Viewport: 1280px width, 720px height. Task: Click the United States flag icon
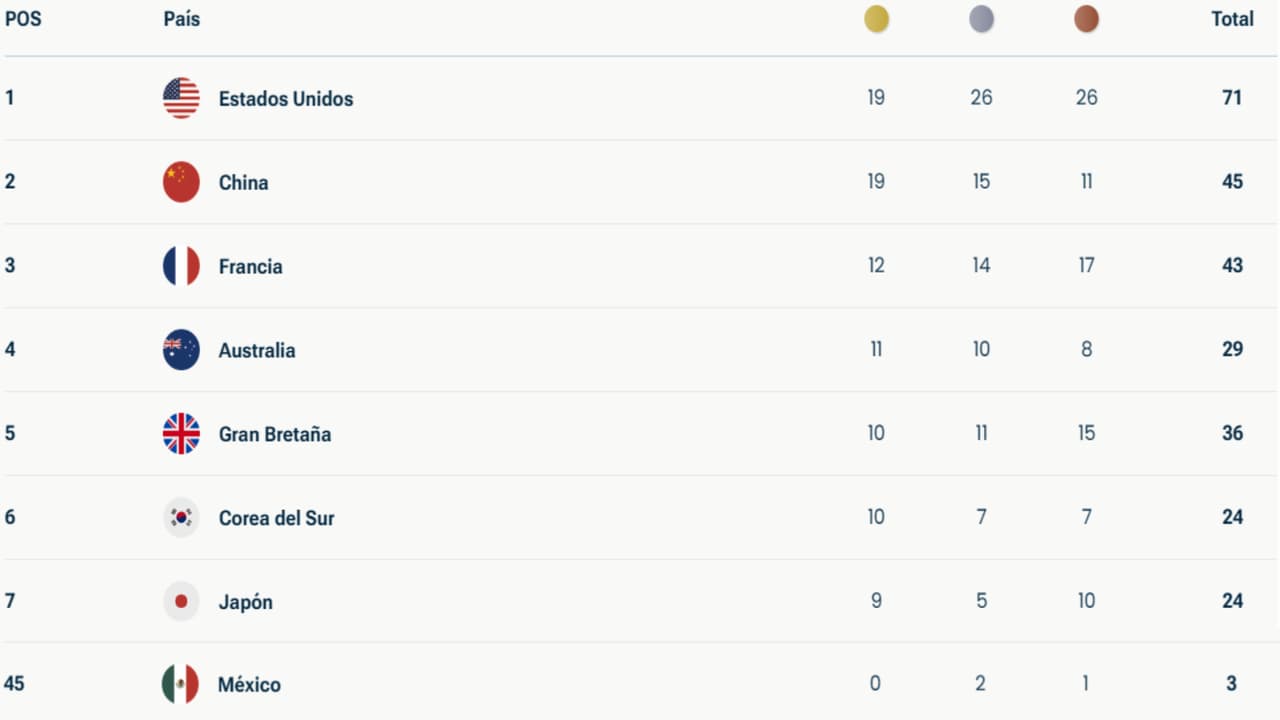click(x=181, y=98)
